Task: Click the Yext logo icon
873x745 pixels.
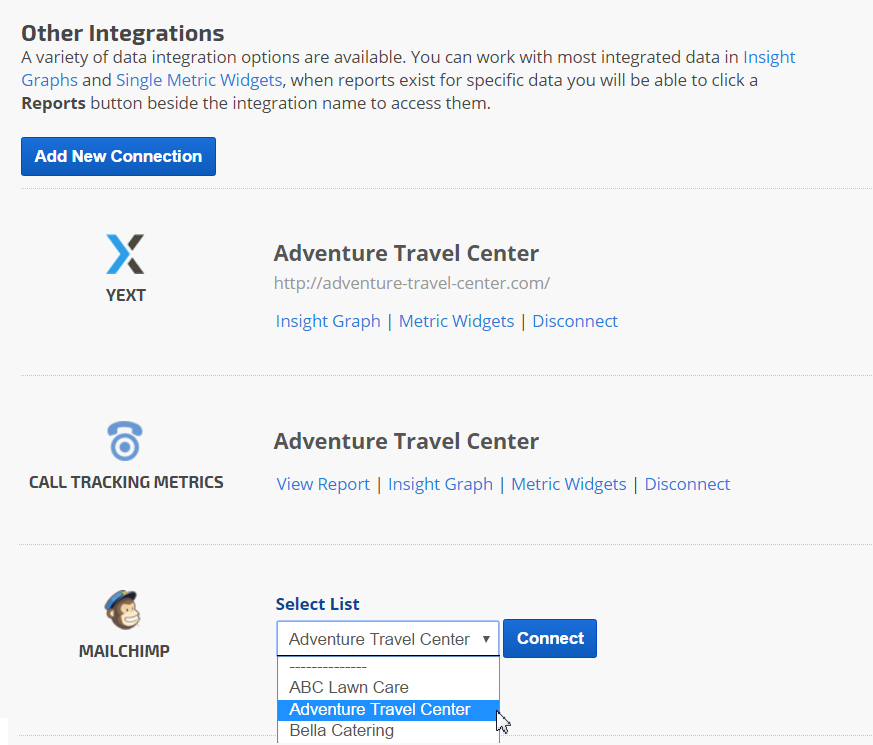Action: (x=125, y=254)
